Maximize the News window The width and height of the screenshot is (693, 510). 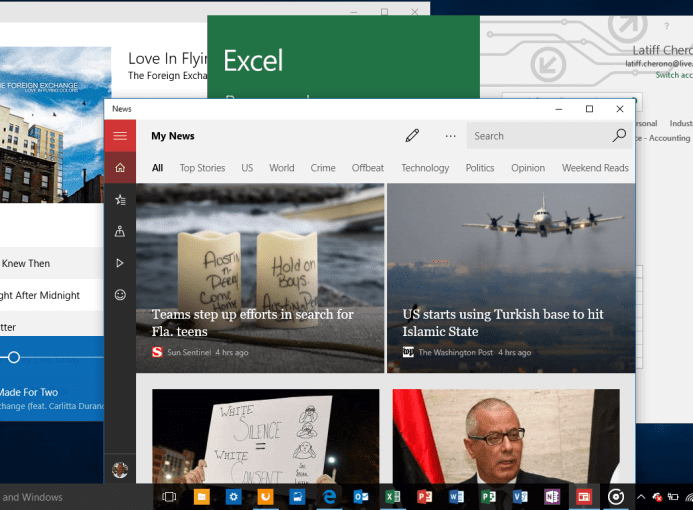589,109
